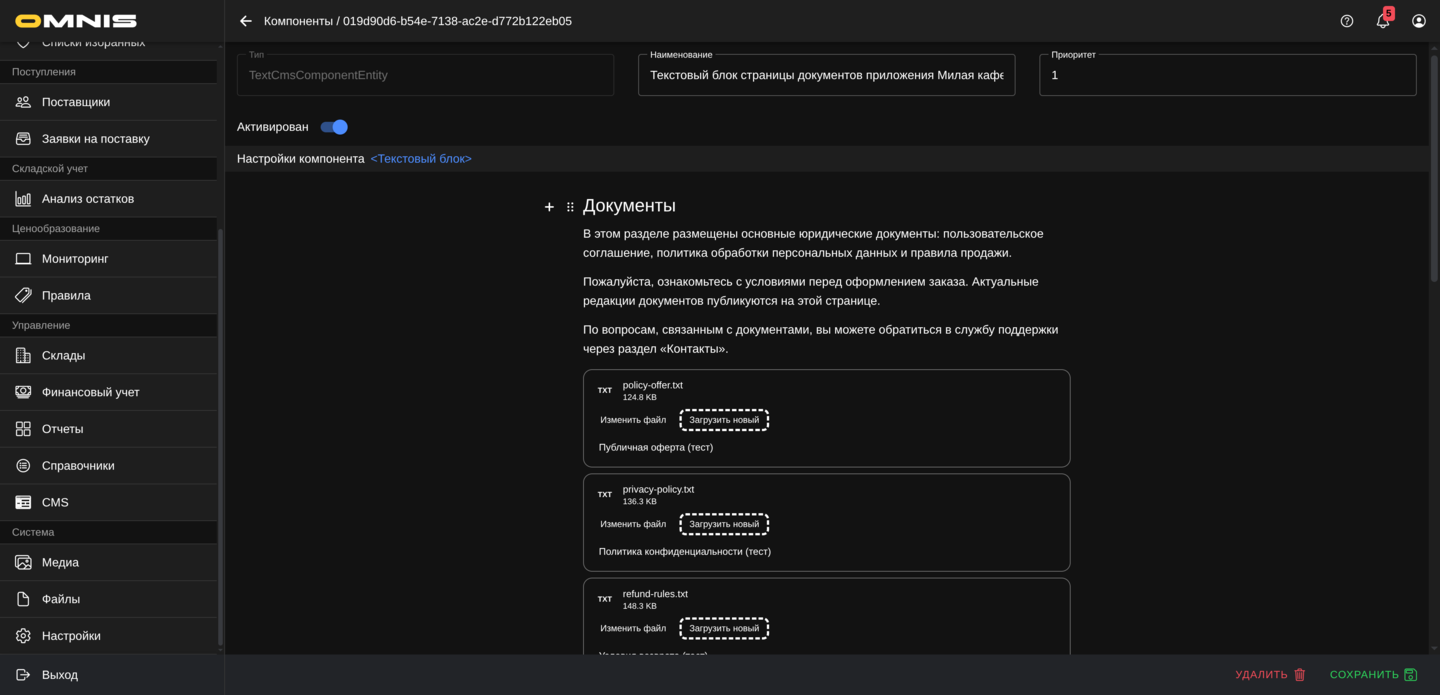The width and height of the screenshot is (1440, 695).
Task: Click the Текстовый блок link
Action: click(x=421, y=159)
